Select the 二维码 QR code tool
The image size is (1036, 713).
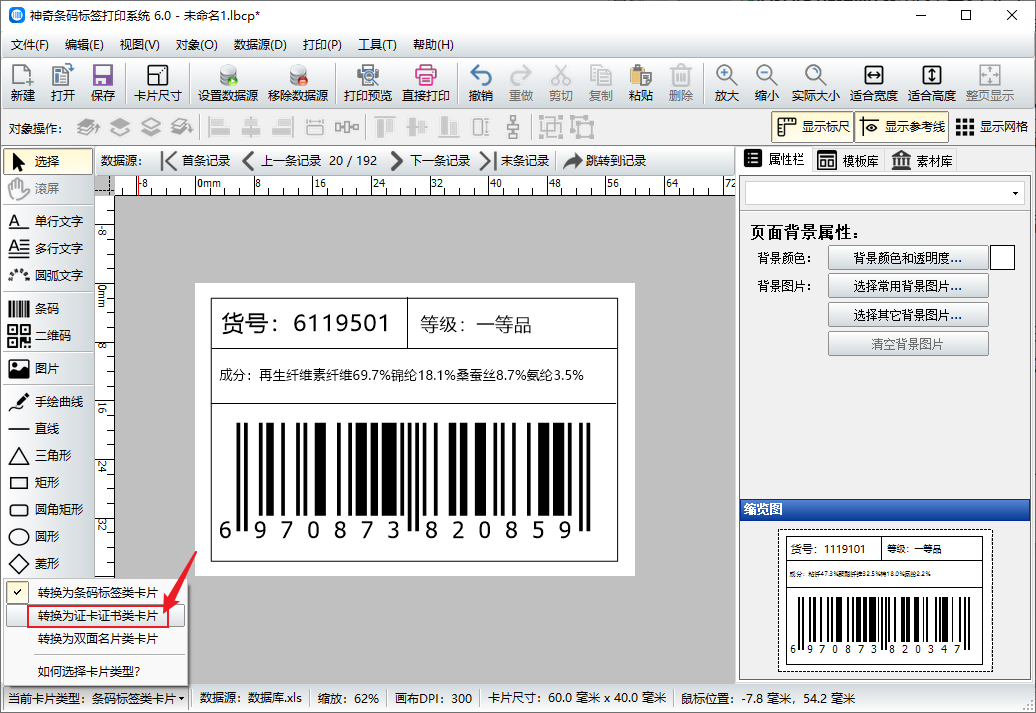click(x=47, y=335)
